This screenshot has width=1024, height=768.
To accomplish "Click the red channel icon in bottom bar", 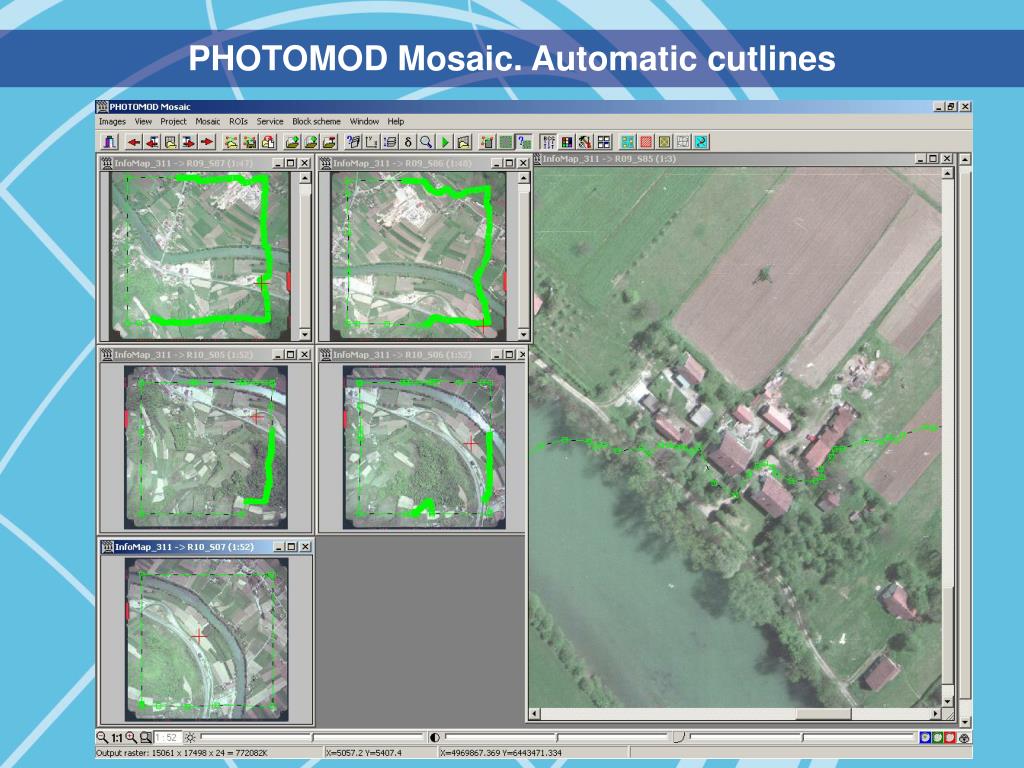I will click(x=950, y=737).
